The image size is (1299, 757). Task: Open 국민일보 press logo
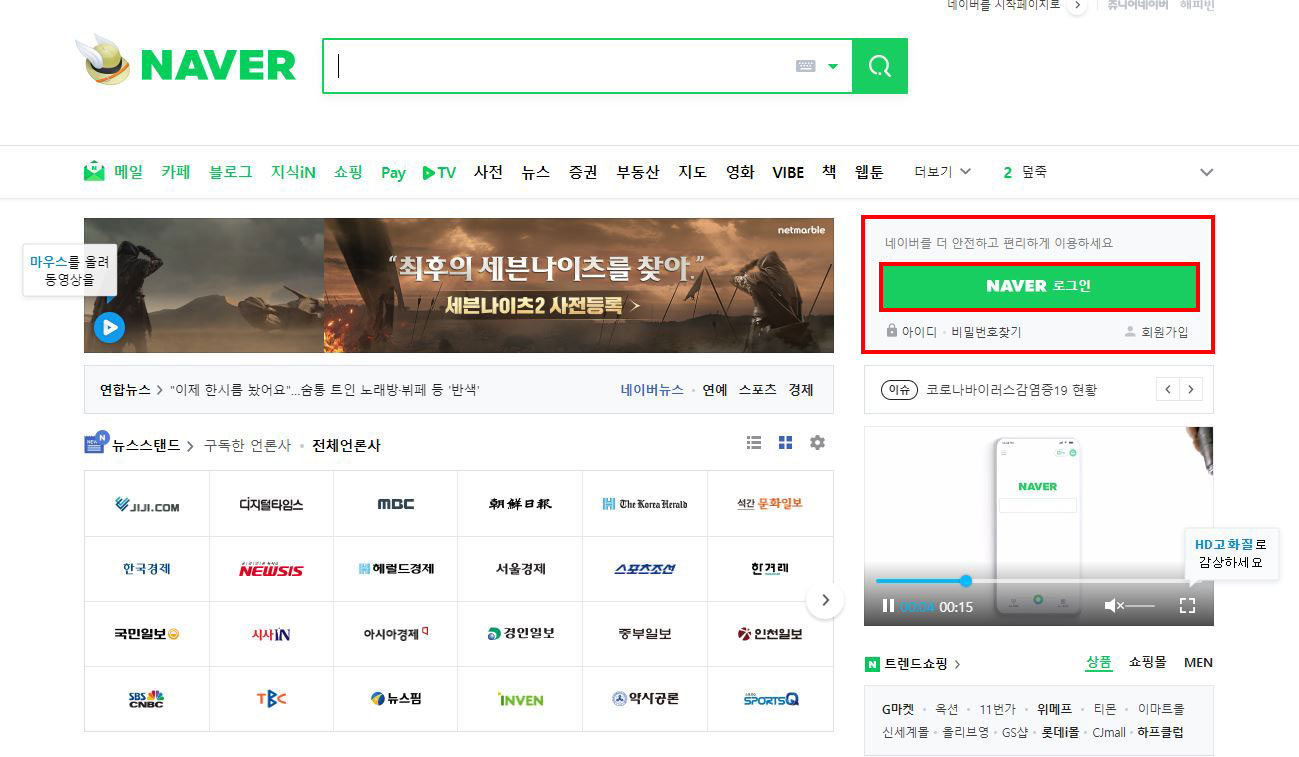[147, 634]
